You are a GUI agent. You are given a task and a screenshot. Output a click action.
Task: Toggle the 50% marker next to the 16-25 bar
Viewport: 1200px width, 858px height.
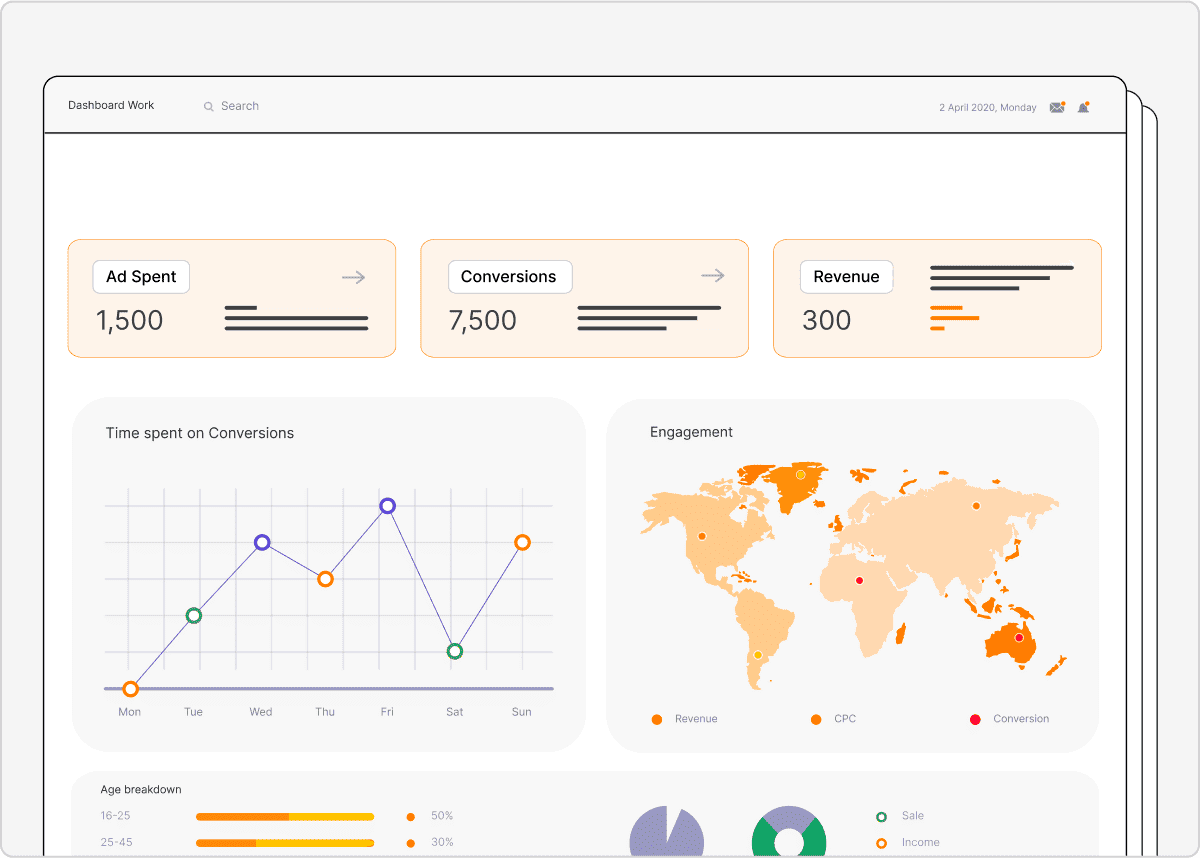pos(413,816)
